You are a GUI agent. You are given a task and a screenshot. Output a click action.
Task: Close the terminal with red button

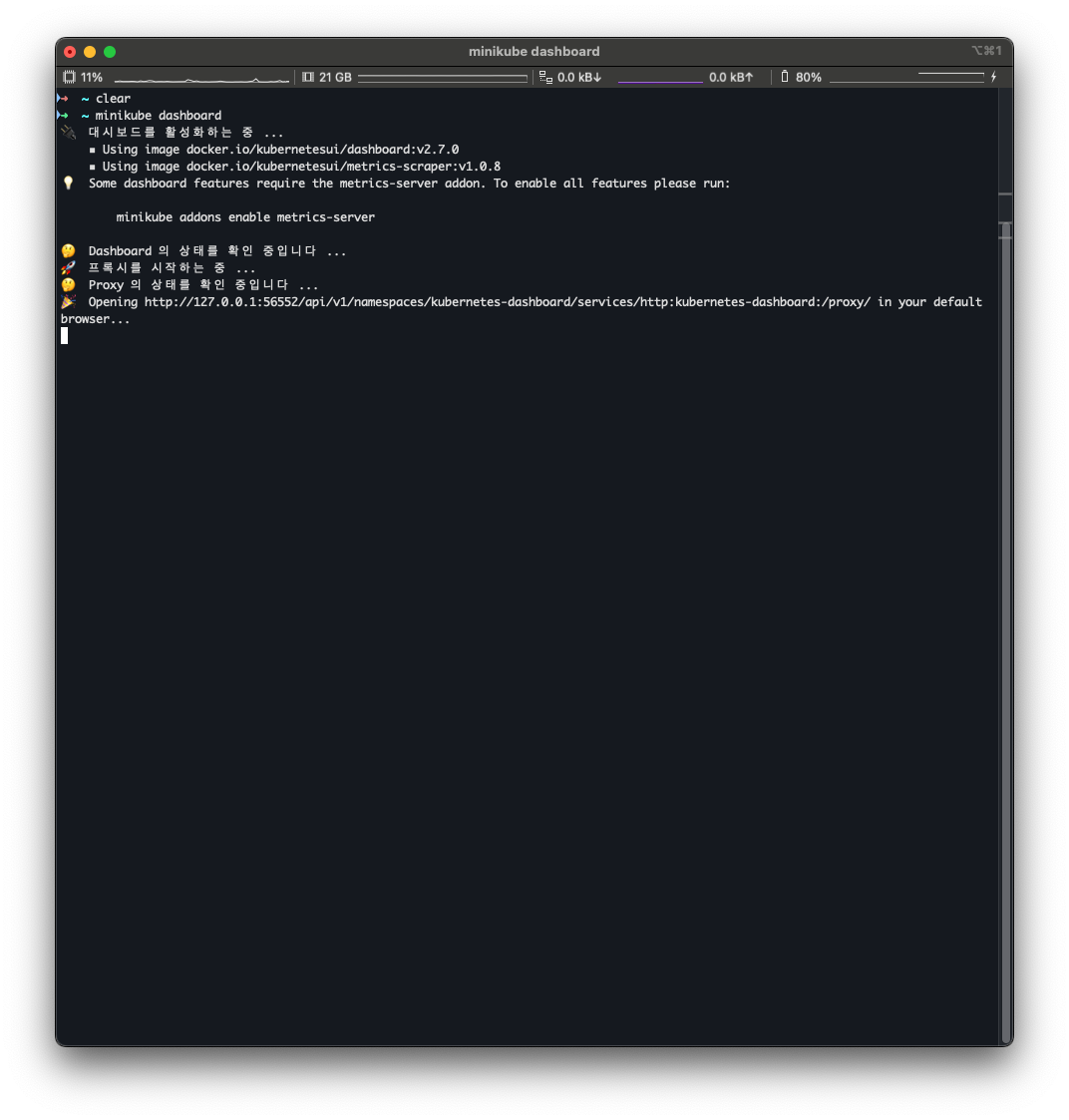pyautogui.click(x=70, y=52)
